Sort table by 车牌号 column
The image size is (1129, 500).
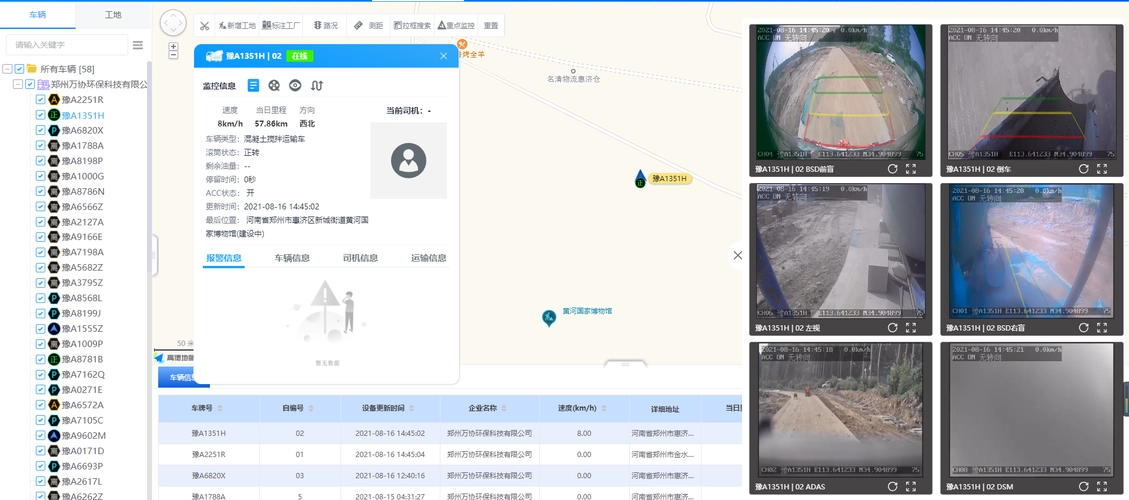pyautogui.click(x=220, y=408)
